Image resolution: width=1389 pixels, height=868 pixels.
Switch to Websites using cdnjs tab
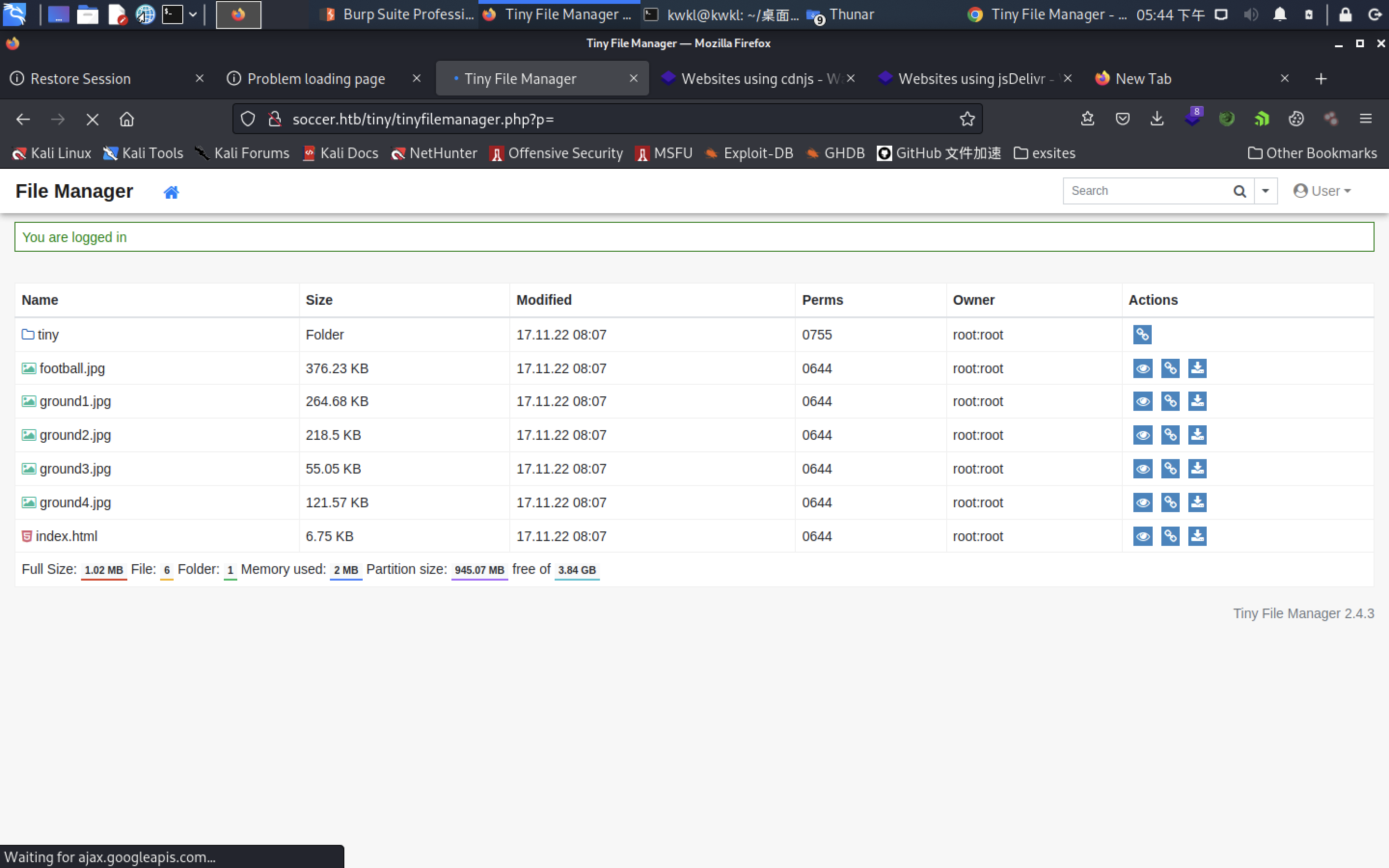[x=752, y=79]
